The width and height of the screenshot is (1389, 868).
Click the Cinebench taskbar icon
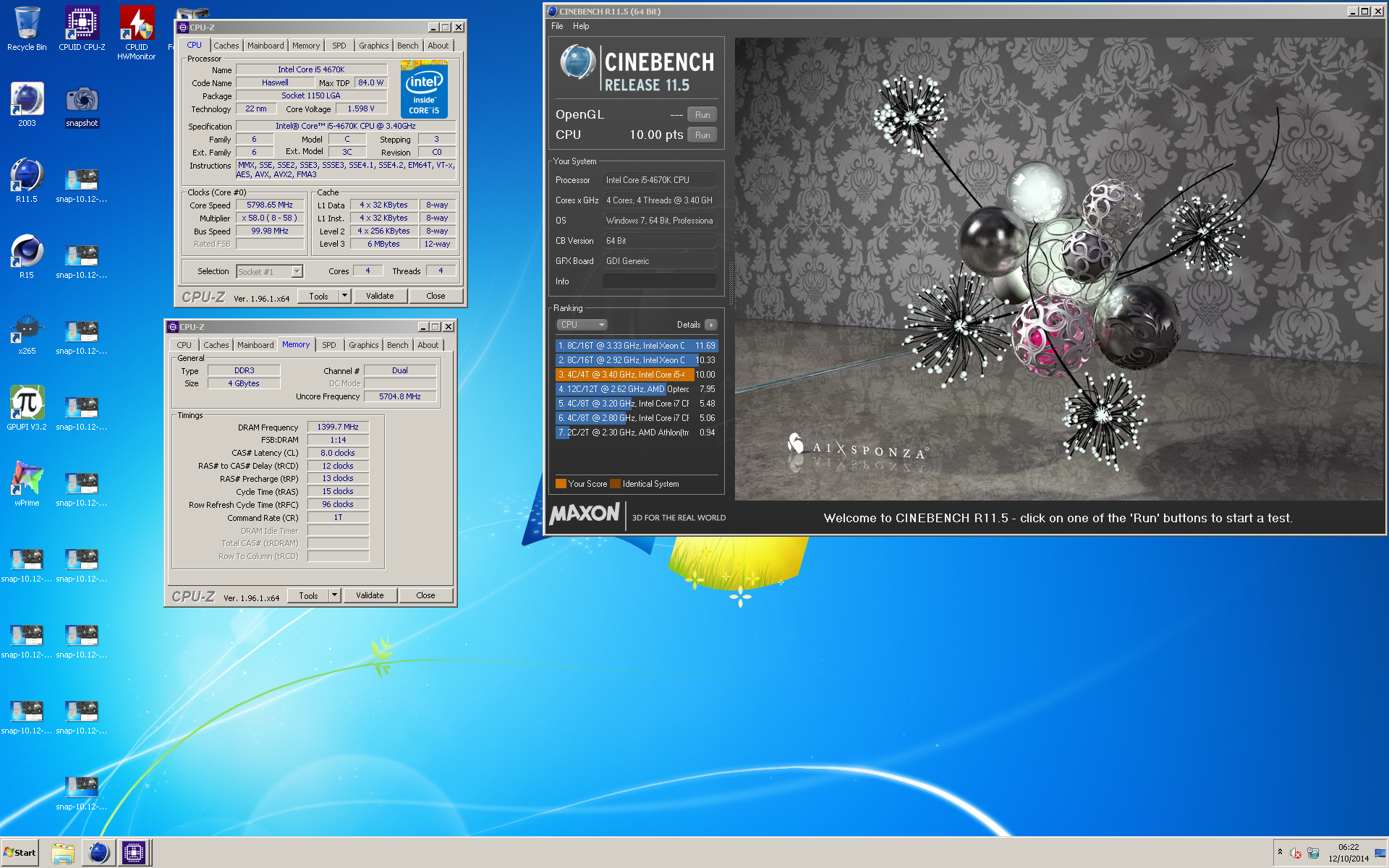click(98, 853)
